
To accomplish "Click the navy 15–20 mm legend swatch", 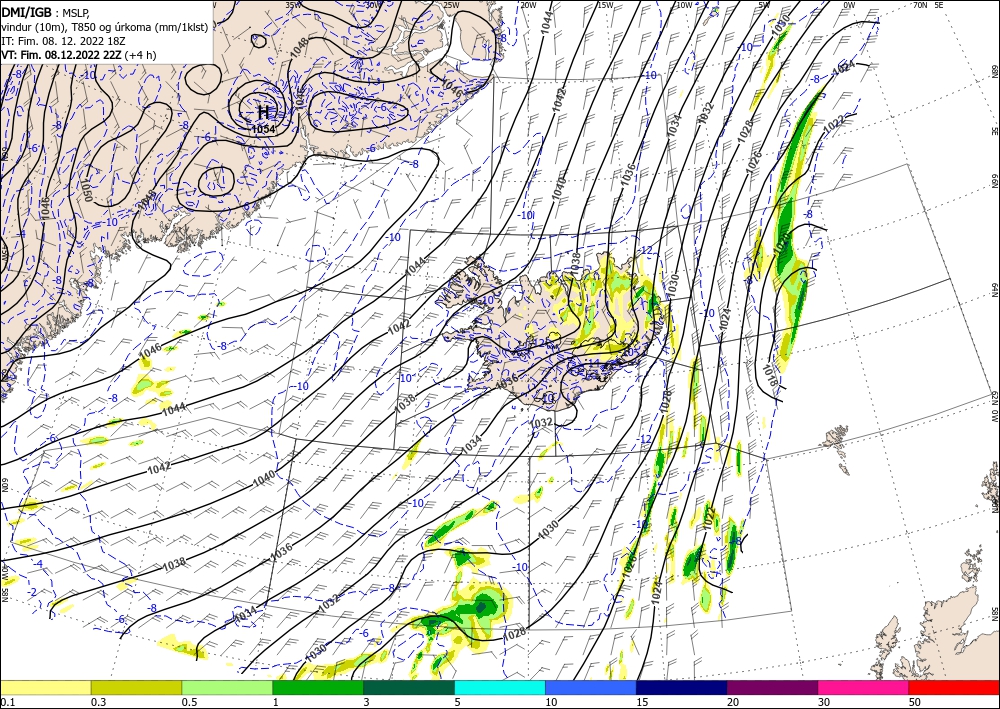I will pyautogui.click(x=682, y=687).
